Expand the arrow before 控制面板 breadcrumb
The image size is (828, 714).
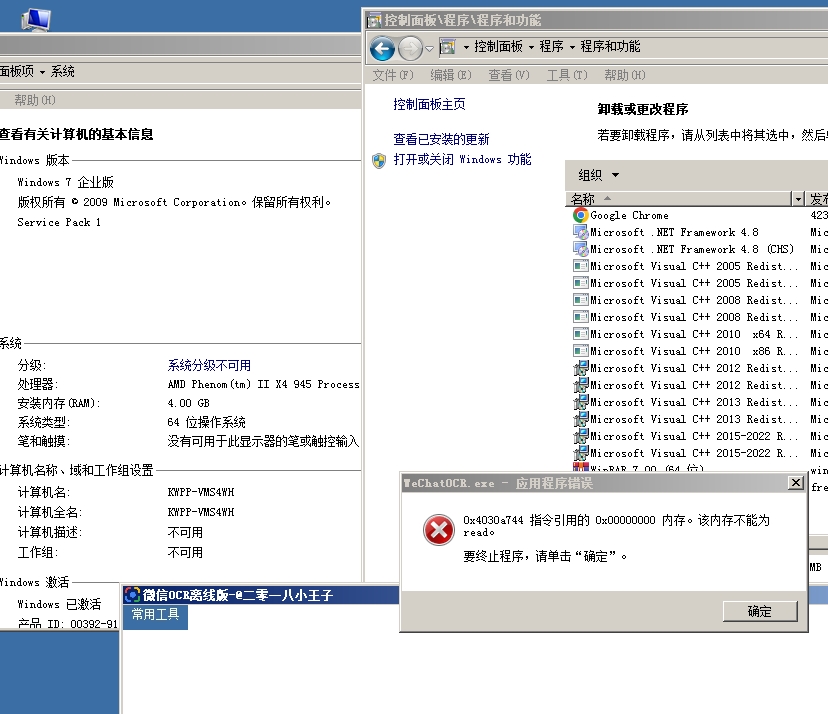pos(466,47)
